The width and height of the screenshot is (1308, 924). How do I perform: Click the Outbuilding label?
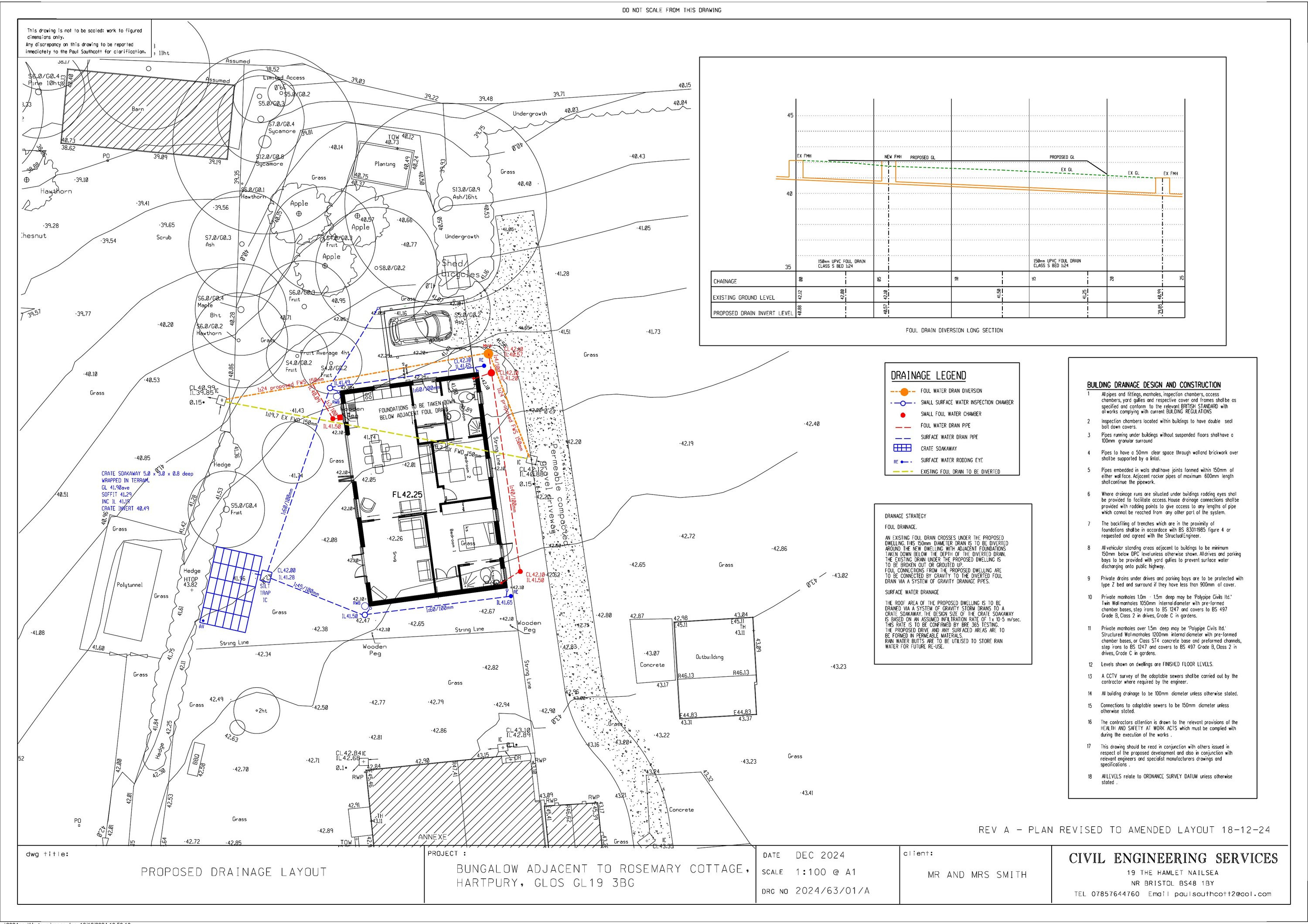[709, 657]
